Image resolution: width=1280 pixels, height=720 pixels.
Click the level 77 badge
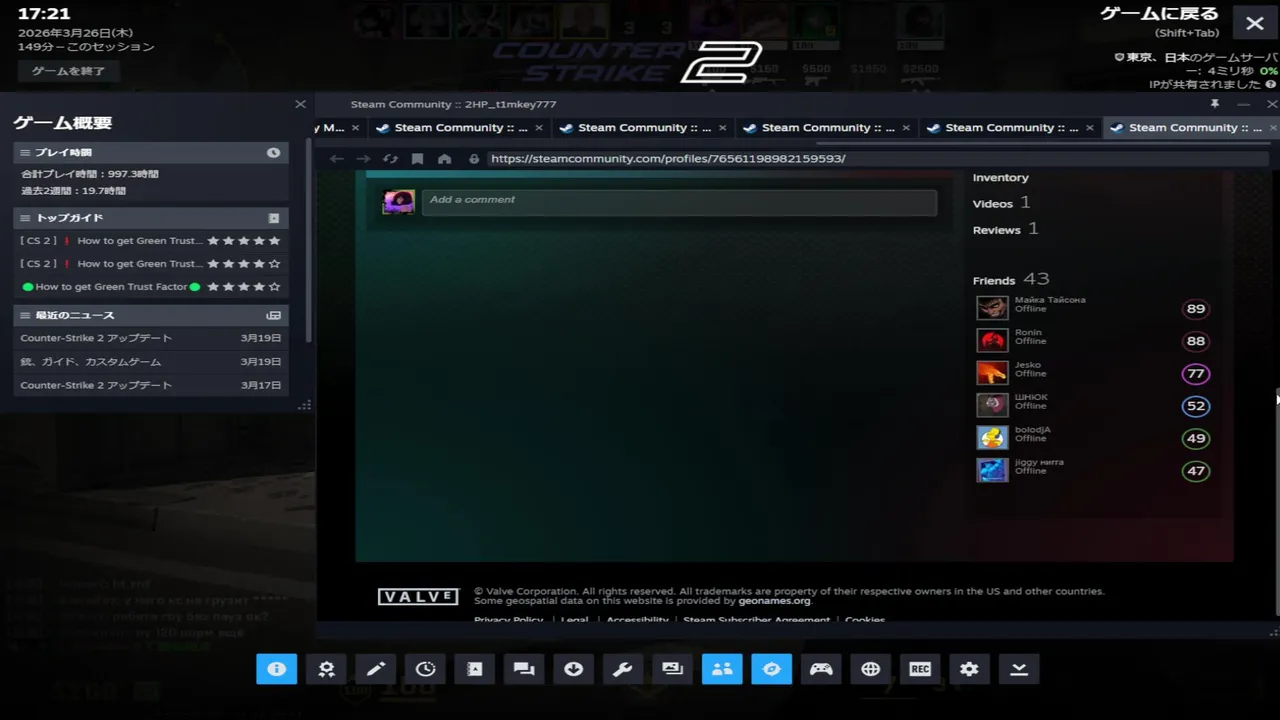click(x=1196, y=374)
